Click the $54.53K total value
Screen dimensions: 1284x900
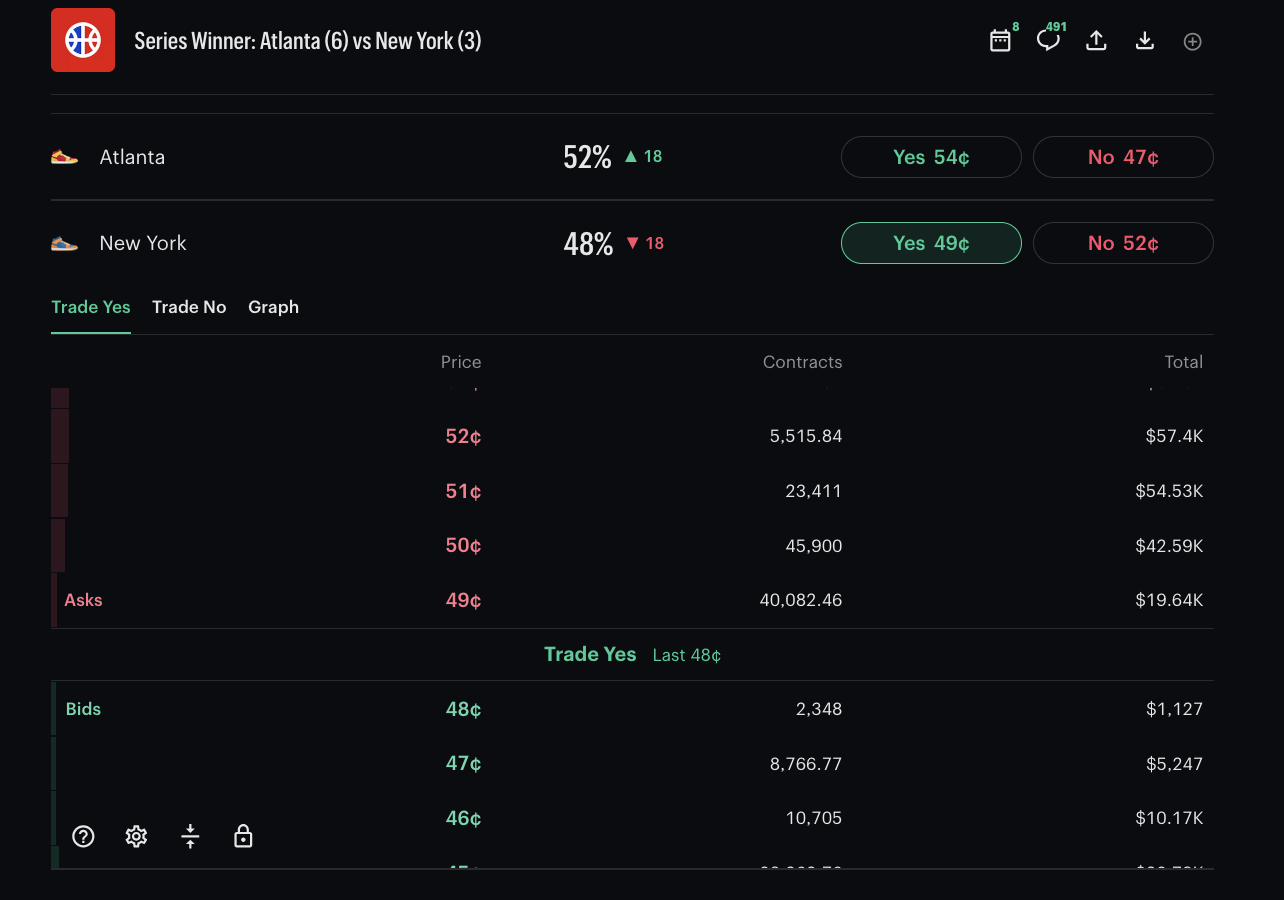(1169, 491)
